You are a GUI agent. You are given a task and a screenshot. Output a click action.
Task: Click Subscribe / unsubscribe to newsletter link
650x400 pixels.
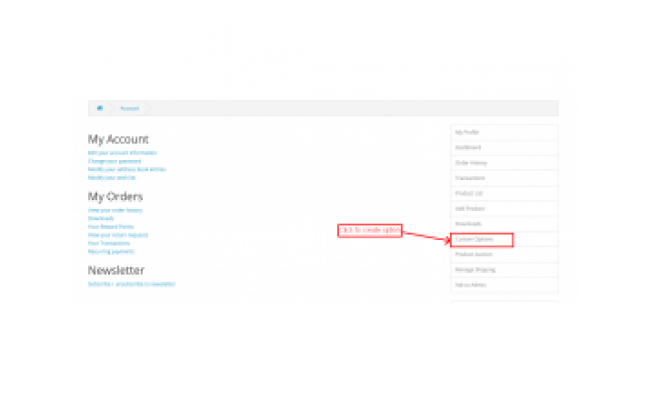tap(131, 284)
